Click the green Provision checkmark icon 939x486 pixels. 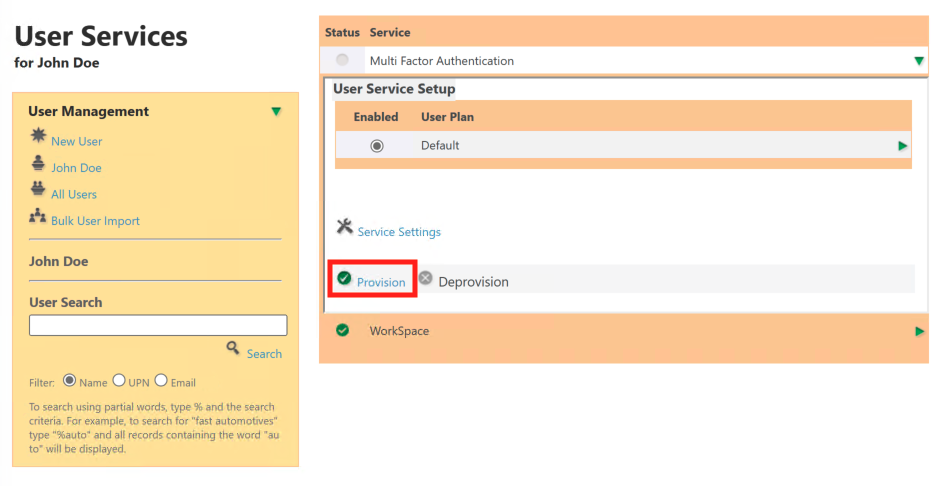(x=344, y=279)
